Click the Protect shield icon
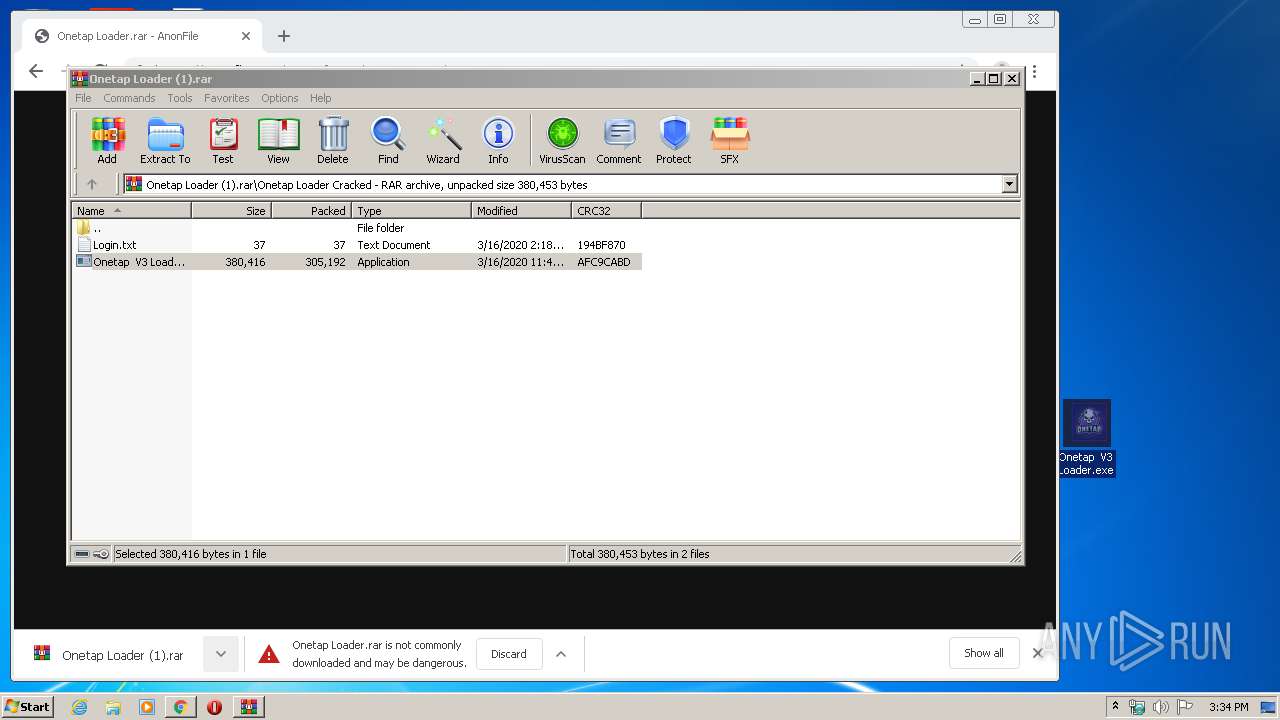Screen dimensions: 1280x720 [674, 140]
